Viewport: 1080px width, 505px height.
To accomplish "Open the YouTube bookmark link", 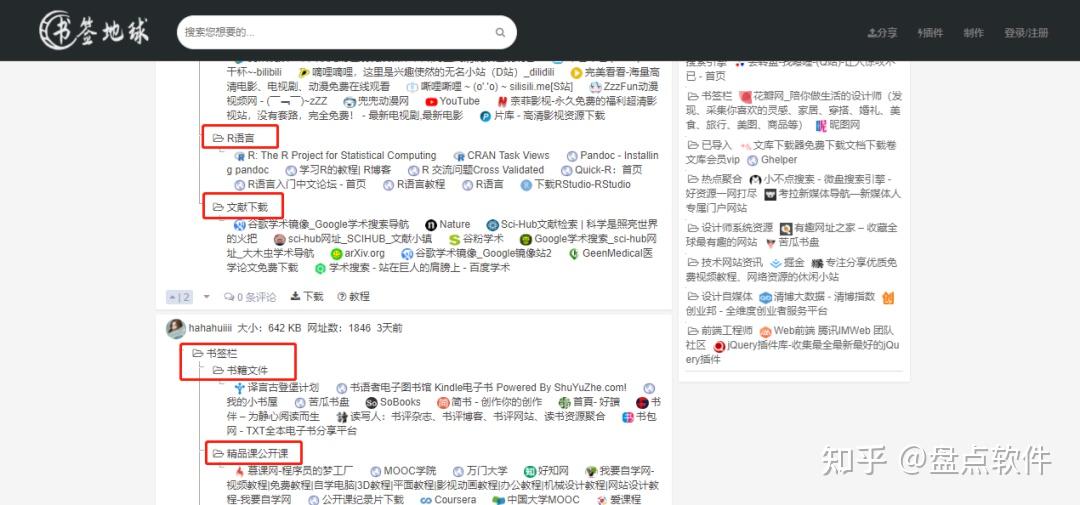I will coord(459,101).
